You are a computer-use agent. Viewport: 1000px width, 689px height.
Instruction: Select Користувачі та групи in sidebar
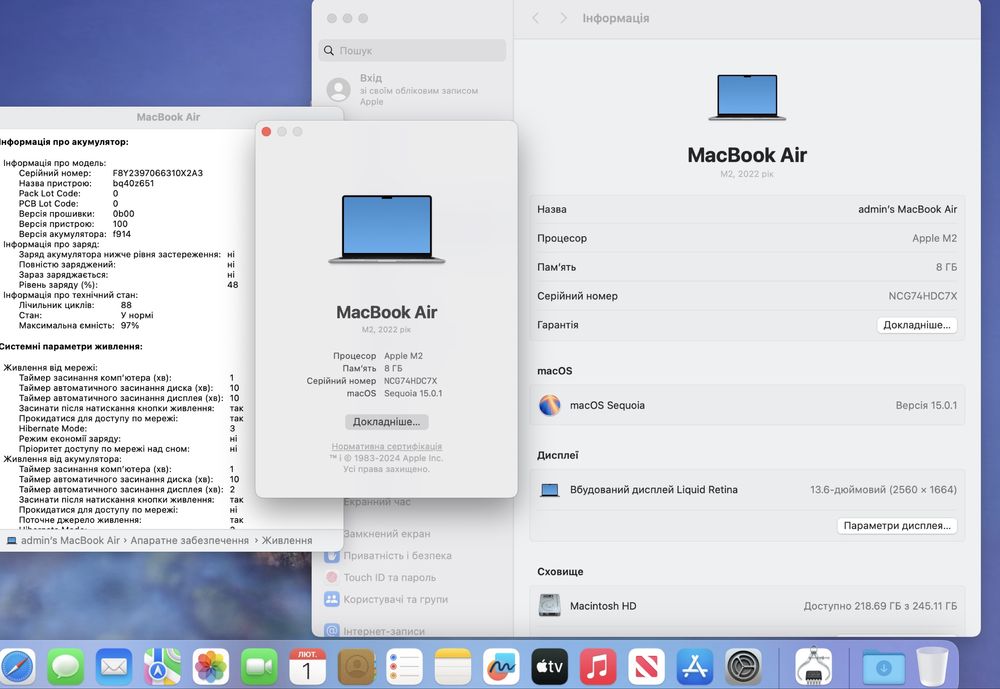point(395,599)
